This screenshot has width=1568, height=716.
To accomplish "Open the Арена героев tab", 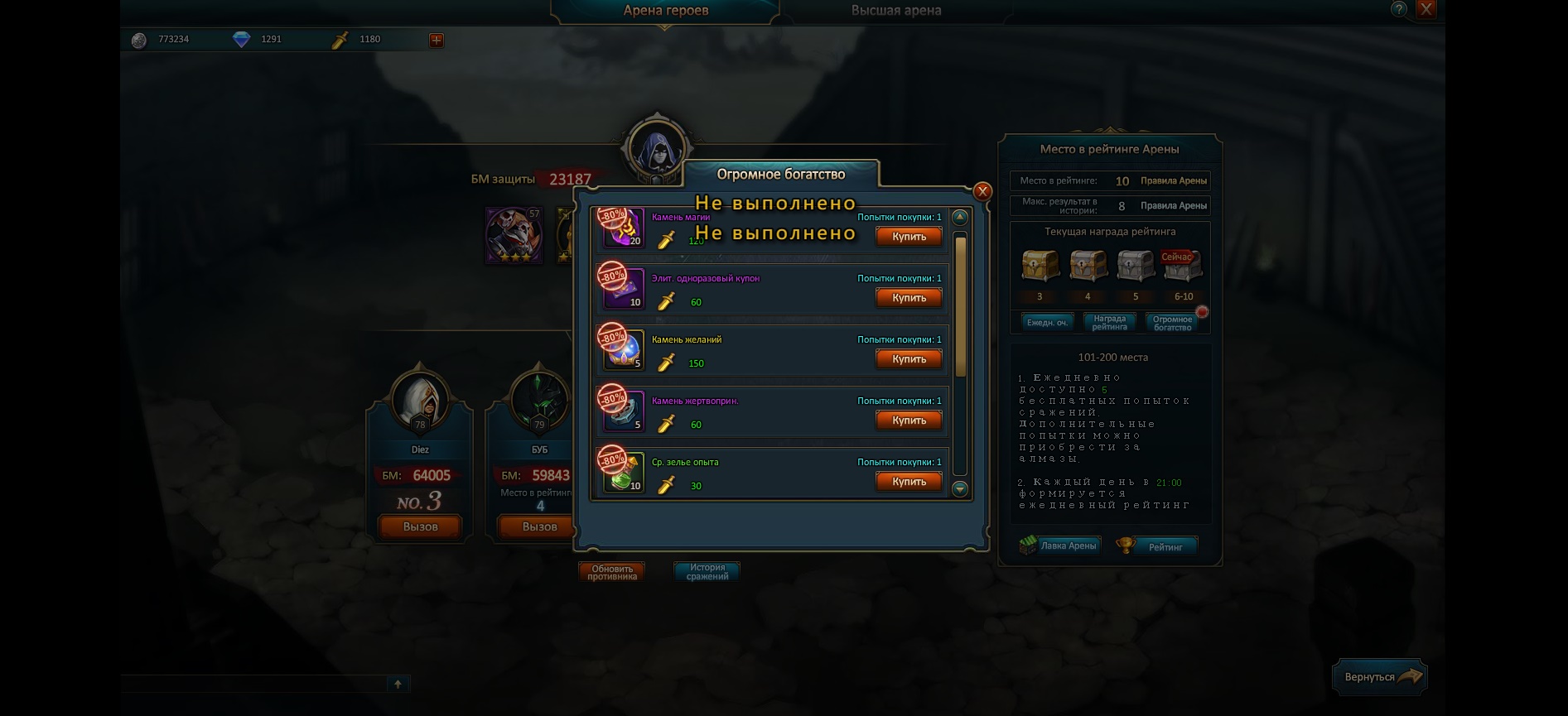I will (666, 11).
